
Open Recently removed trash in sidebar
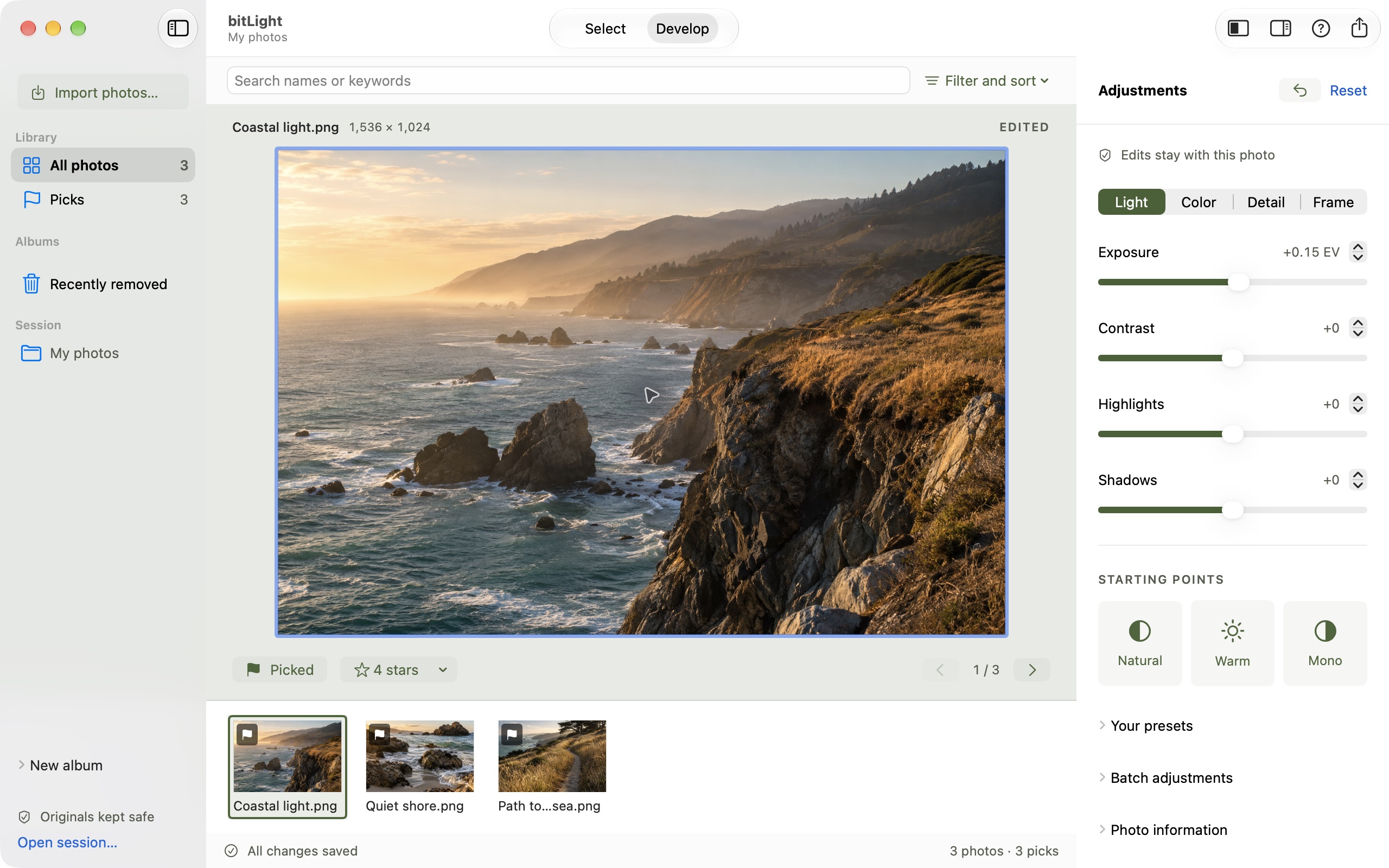click(x=103, y=284)
